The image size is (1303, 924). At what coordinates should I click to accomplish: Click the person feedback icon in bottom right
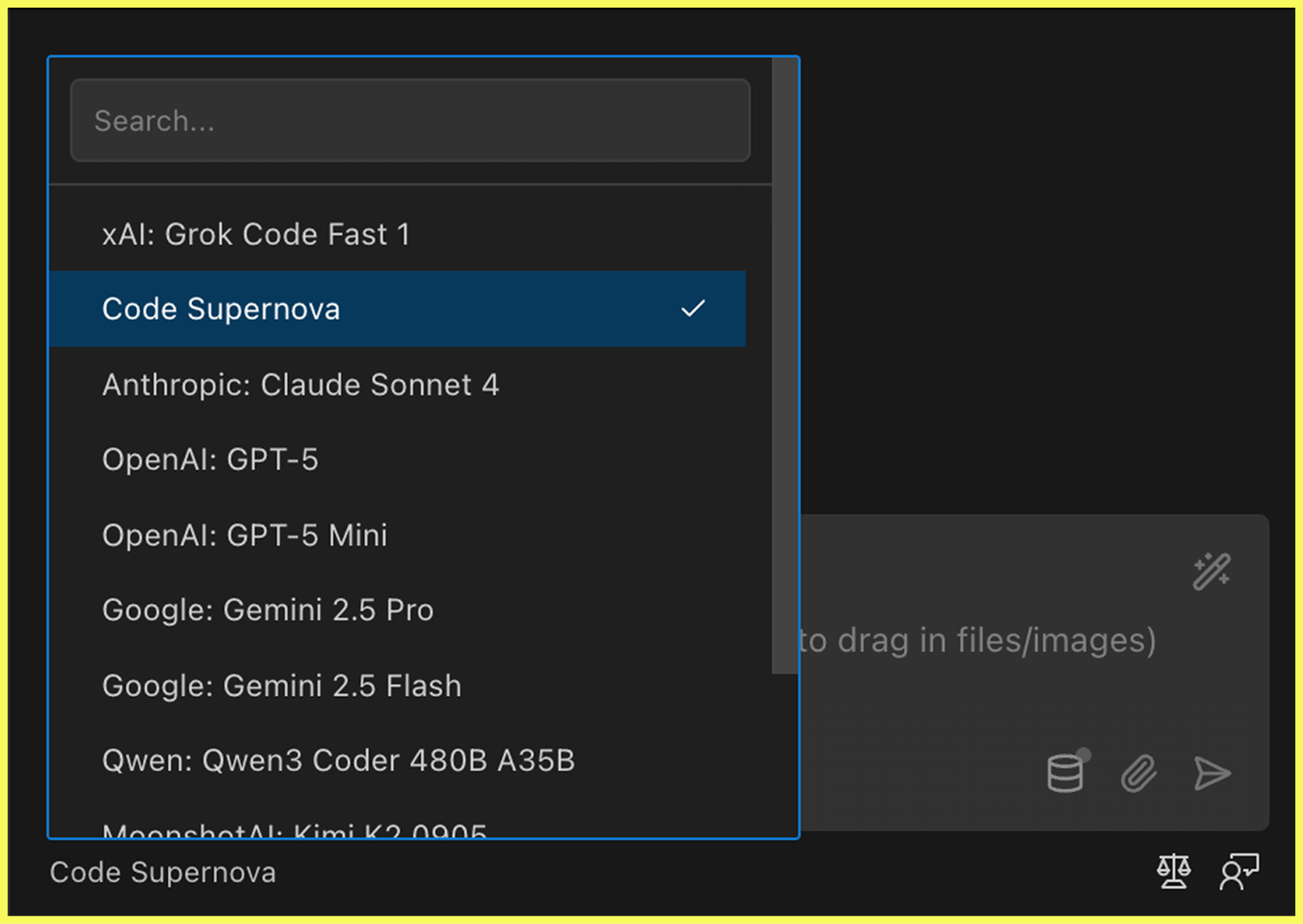(x=1236, y=872)
